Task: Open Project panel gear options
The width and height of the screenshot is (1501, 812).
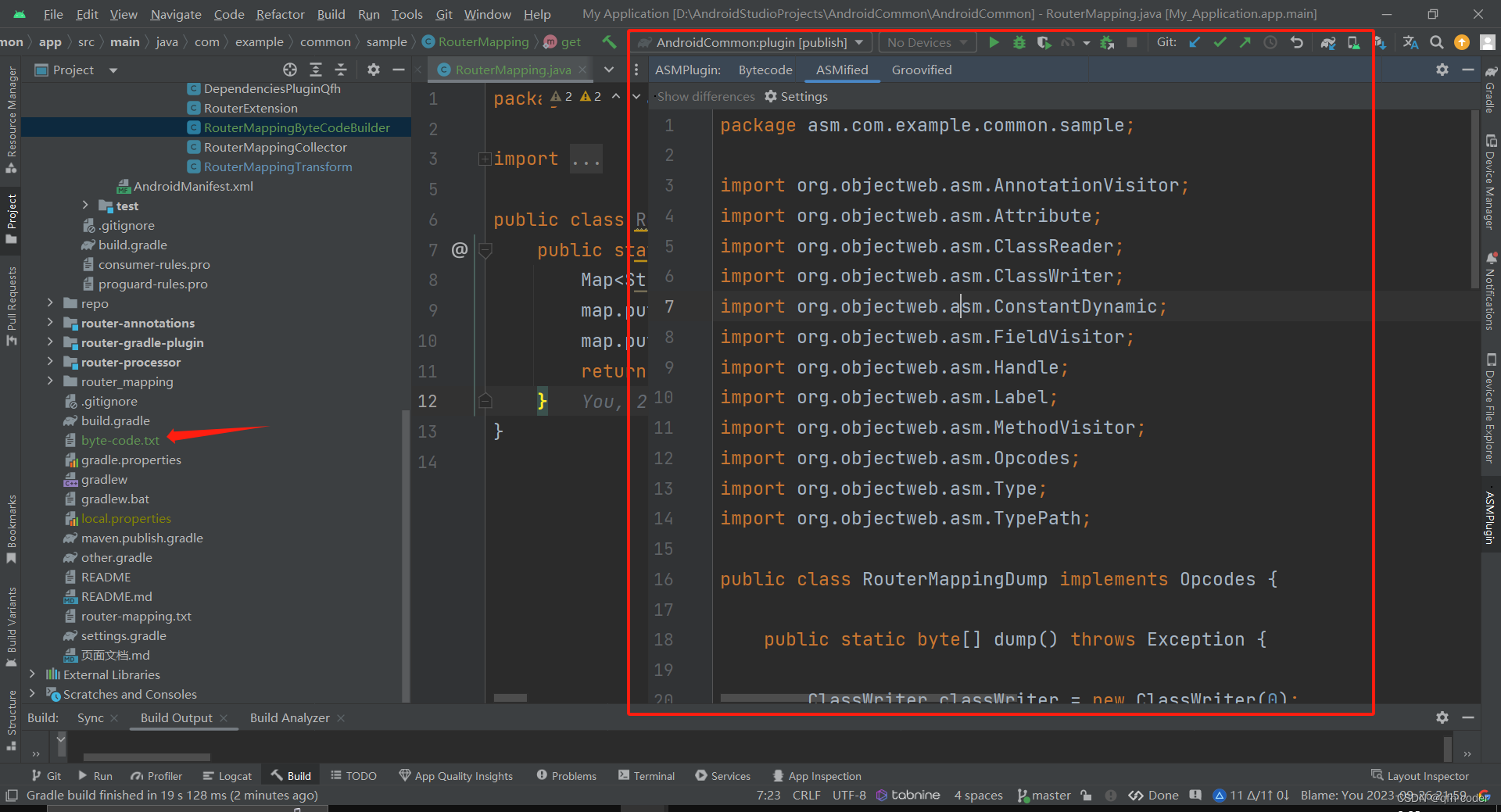Action: pos(374,70)
